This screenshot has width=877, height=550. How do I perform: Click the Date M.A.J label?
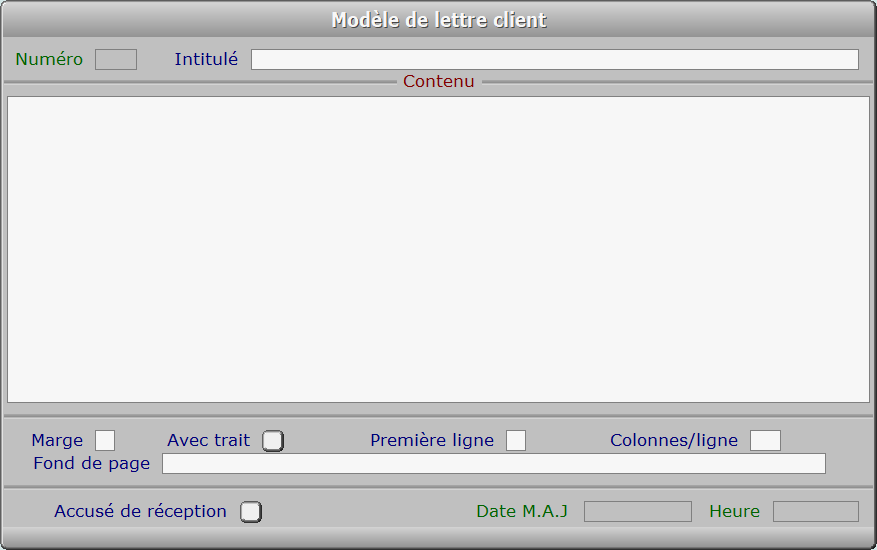[522, 511]
